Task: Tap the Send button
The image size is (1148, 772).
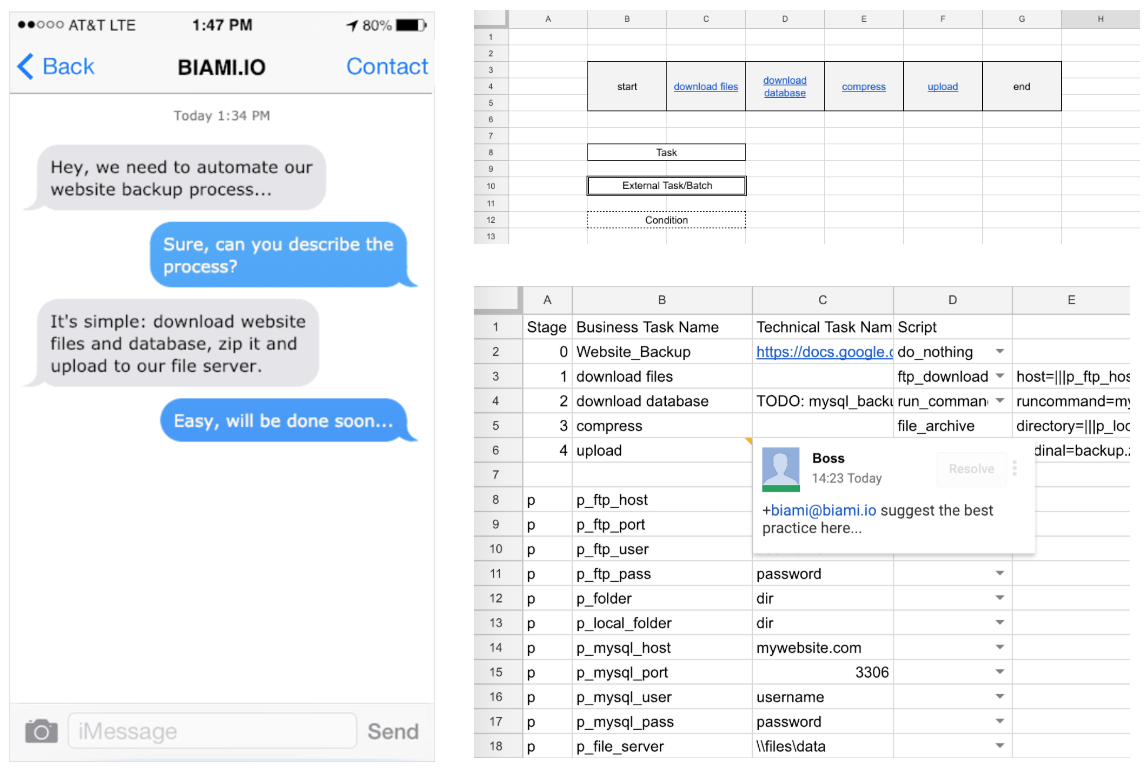Action: [x=392, y=731]
